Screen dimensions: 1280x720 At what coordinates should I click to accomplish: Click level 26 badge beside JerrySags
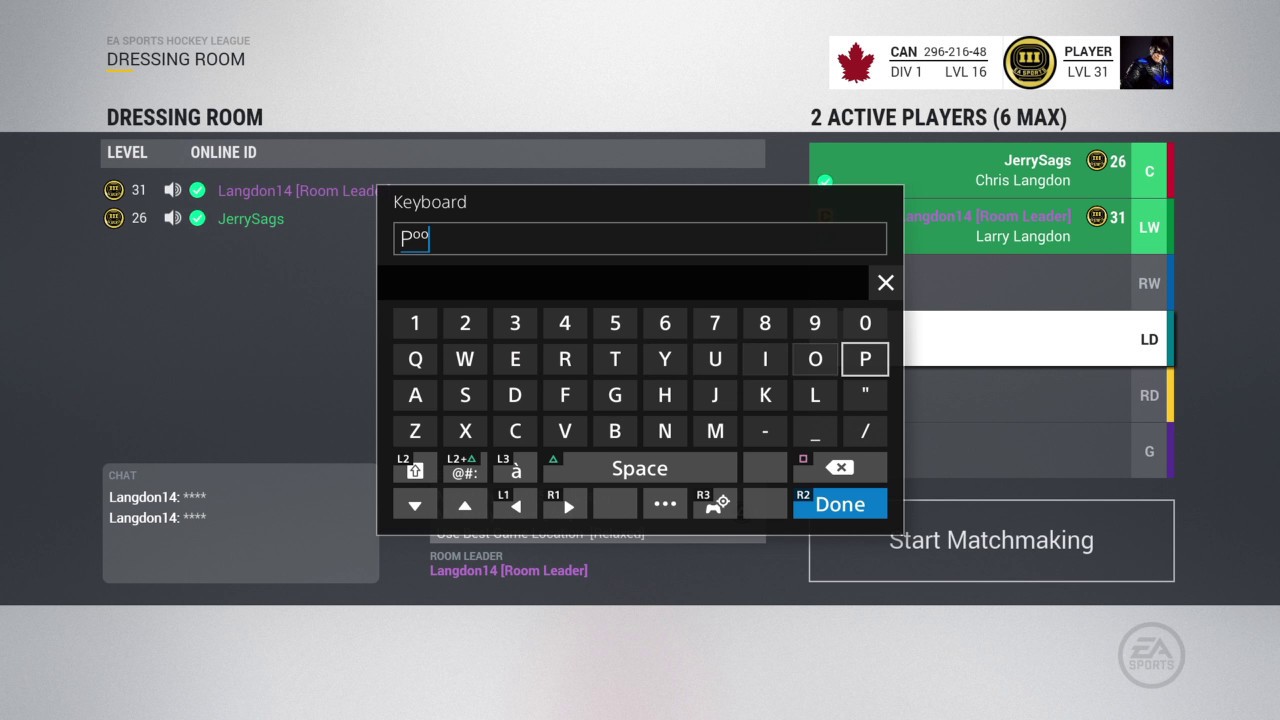114,218
